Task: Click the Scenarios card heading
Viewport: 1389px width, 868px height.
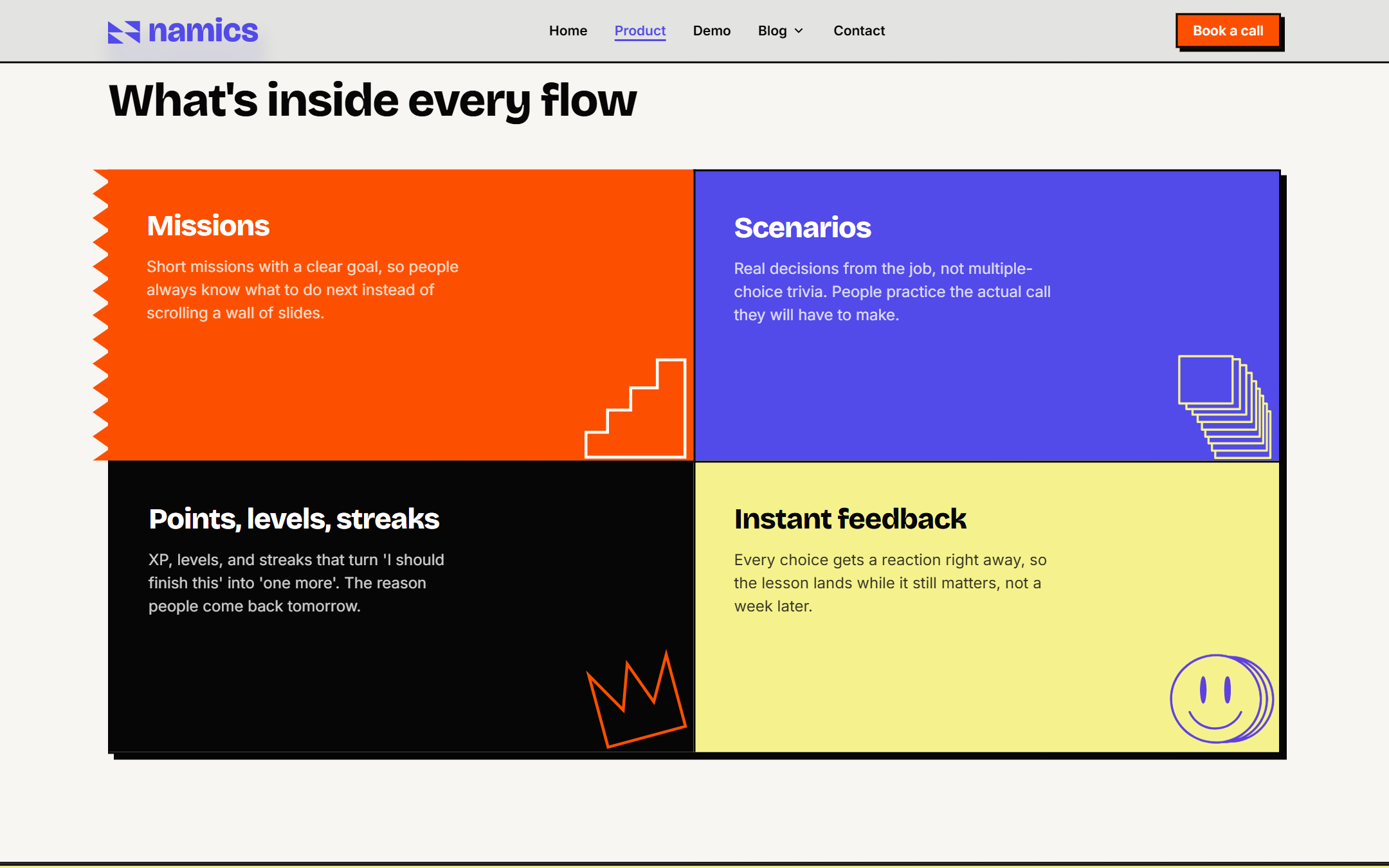Action: coord(803,228)
